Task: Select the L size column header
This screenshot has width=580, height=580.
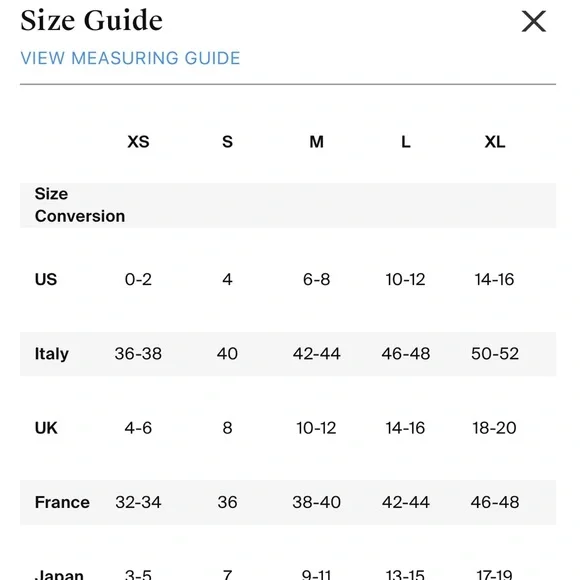Action: coord(406,142)
